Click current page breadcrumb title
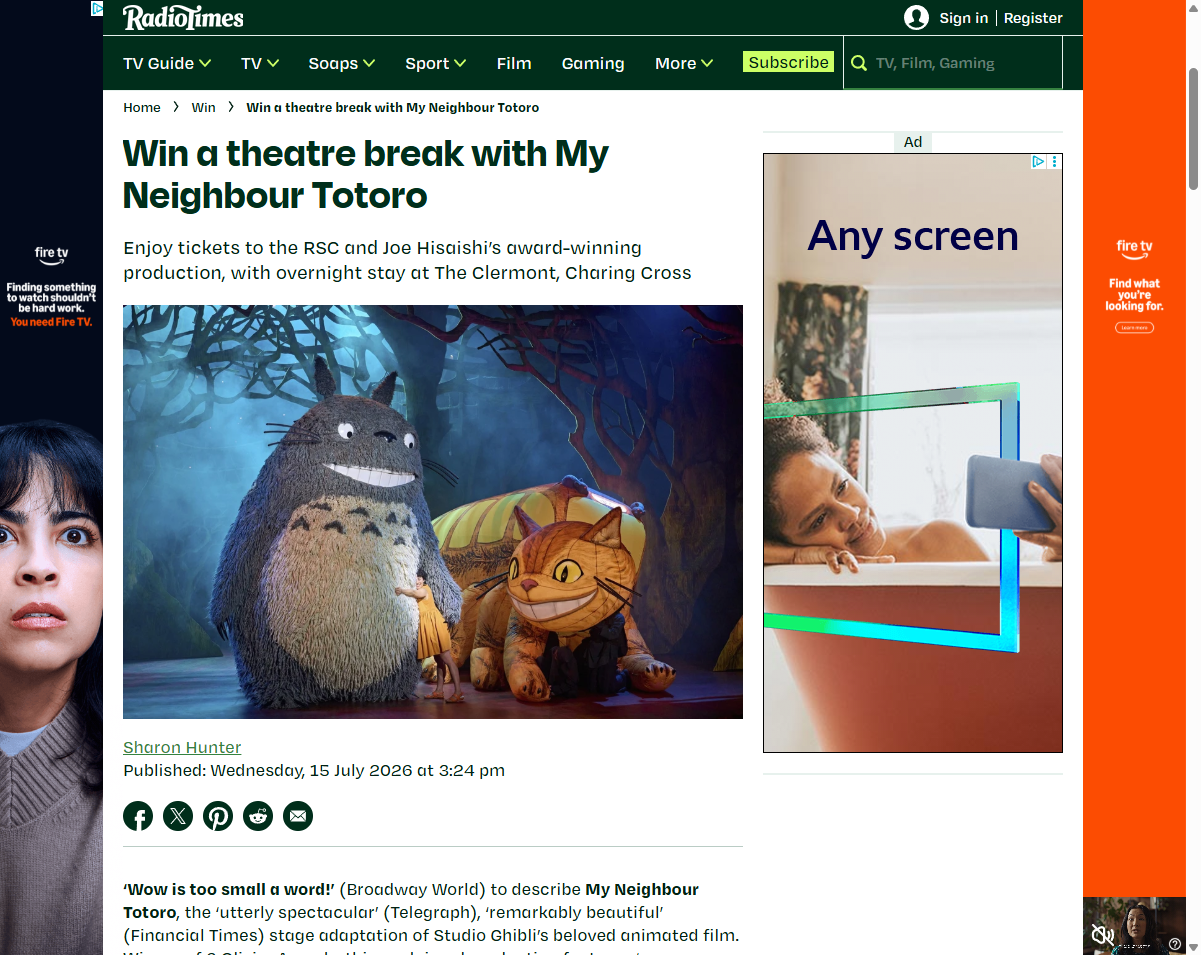Screen dimensions: 1201x955 pyautogui.click(x=393, y=107)
